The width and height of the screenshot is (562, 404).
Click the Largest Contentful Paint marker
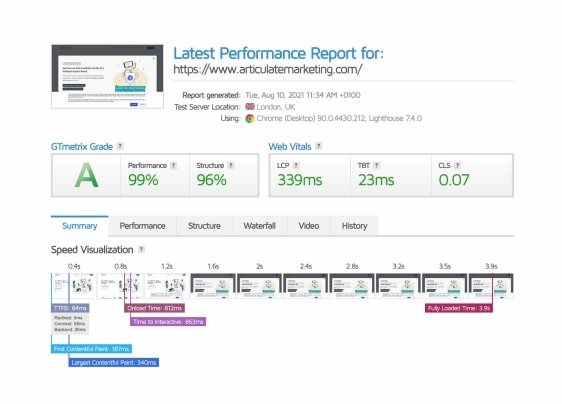click(x=114, y=362)
